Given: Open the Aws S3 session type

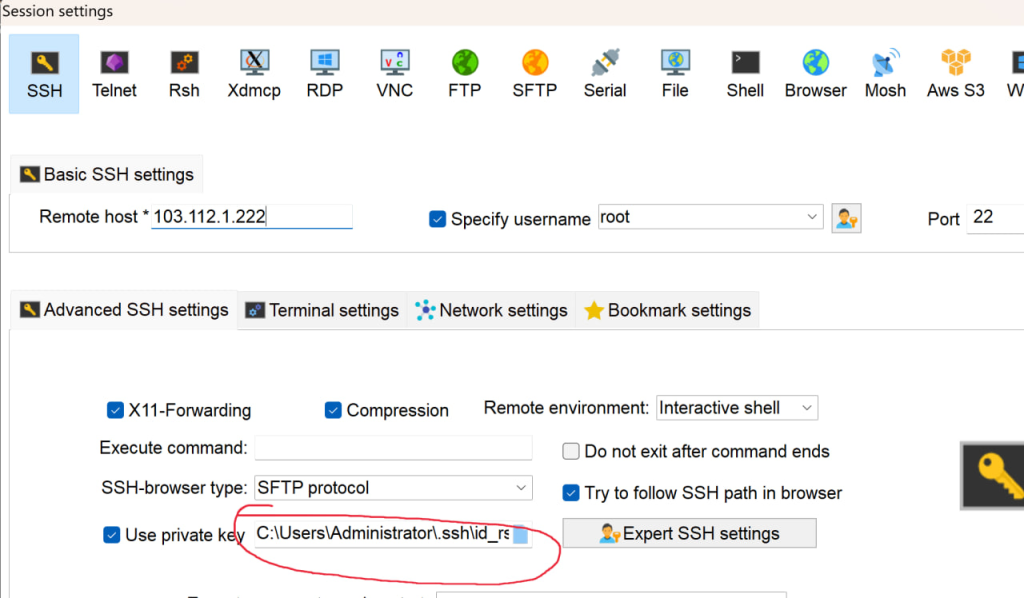Looking at the screenshot, I should tap(955, 74).
